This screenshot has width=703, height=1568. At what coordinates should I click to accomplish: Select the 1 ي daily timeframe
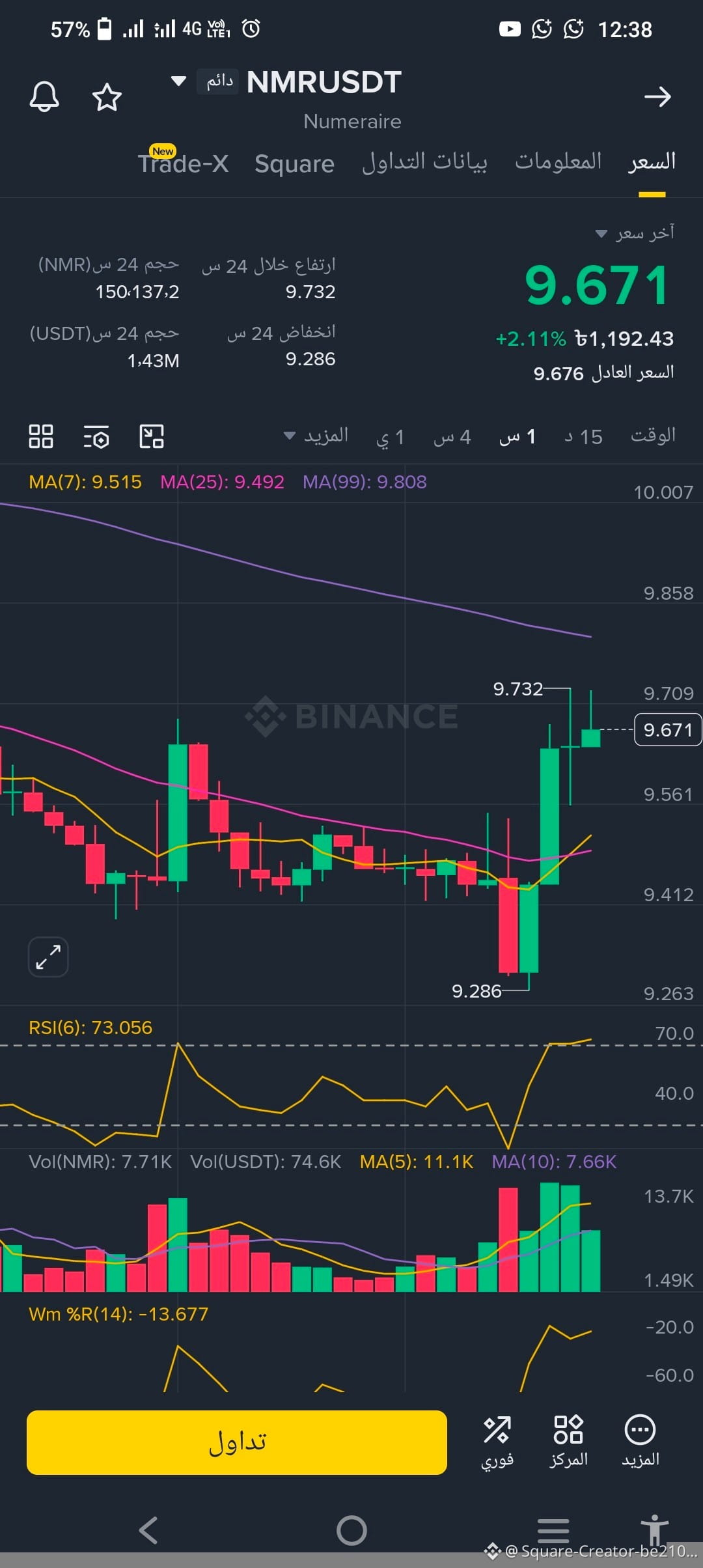(x=391, y=437)
